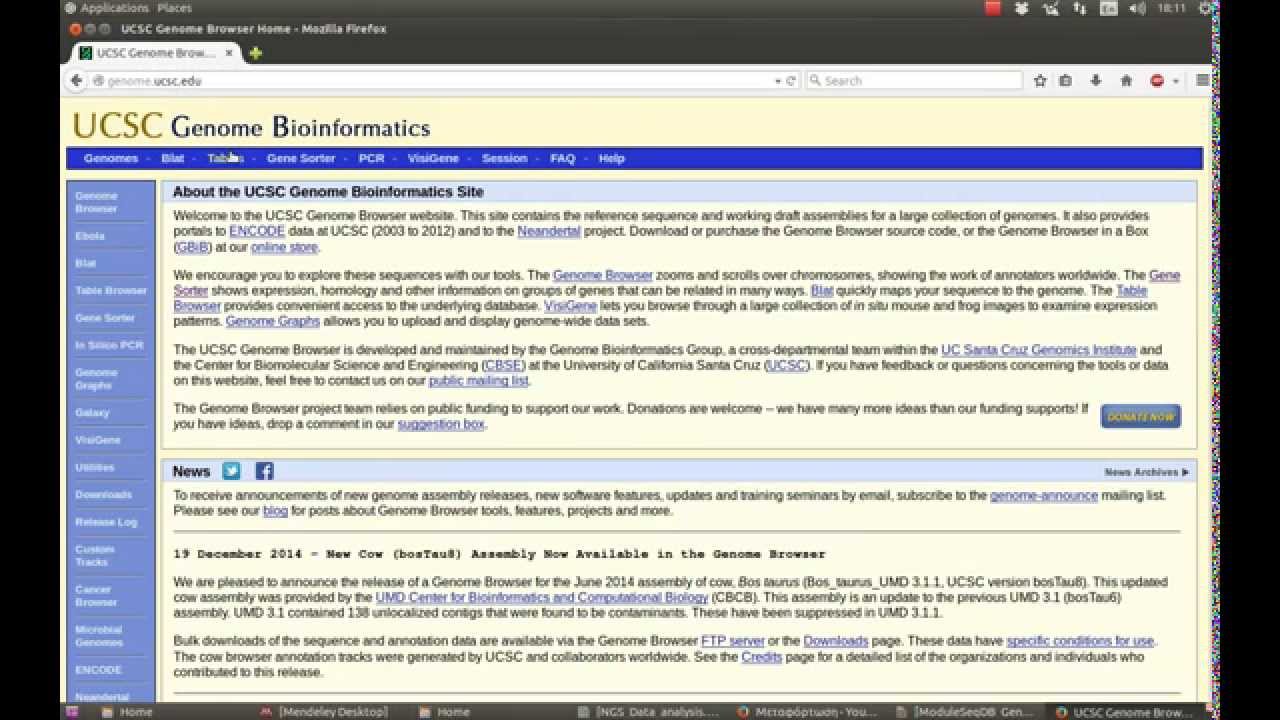This screenshot has height=720, width=1280.
Task: Open the network connections indicator
Action: (1079, 8)
